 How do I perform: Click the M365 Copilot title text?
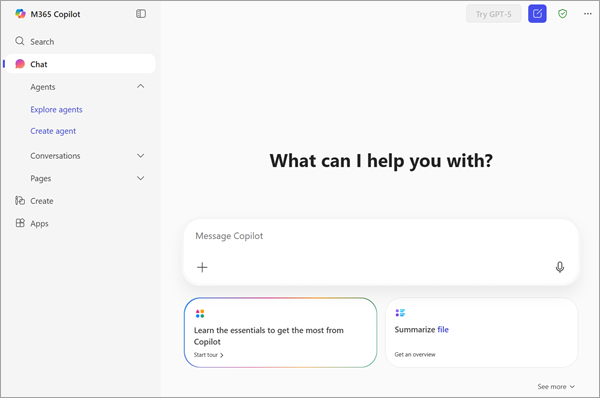point(55,14)
